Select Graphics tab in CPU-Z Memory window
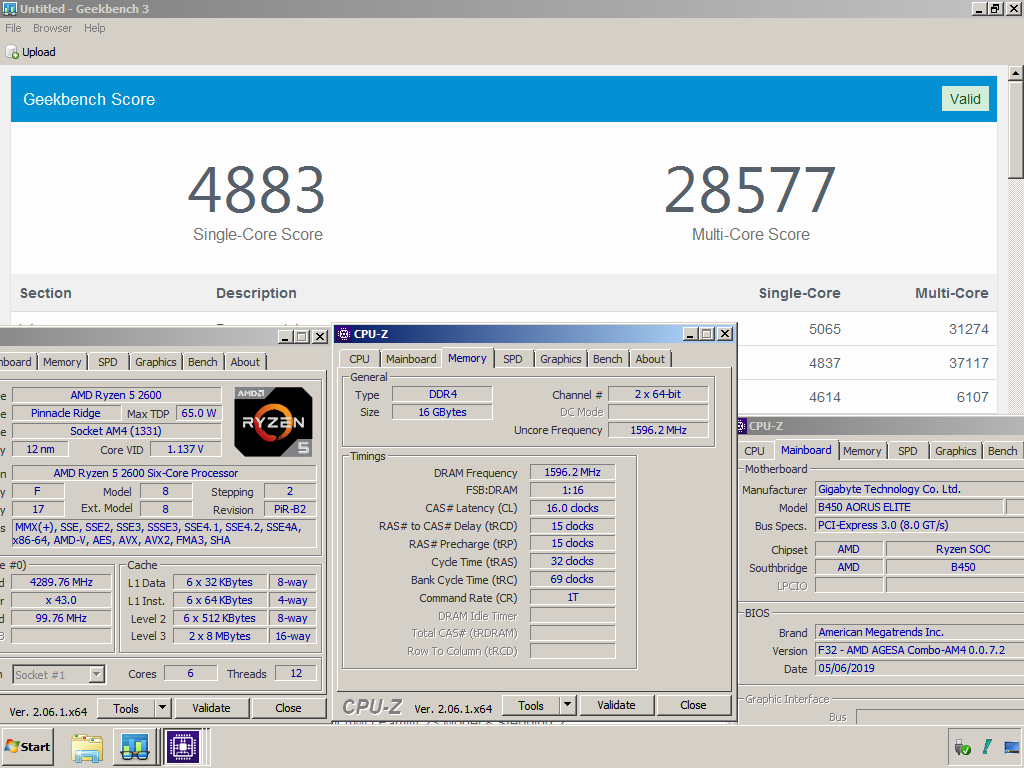 (560, 359)
